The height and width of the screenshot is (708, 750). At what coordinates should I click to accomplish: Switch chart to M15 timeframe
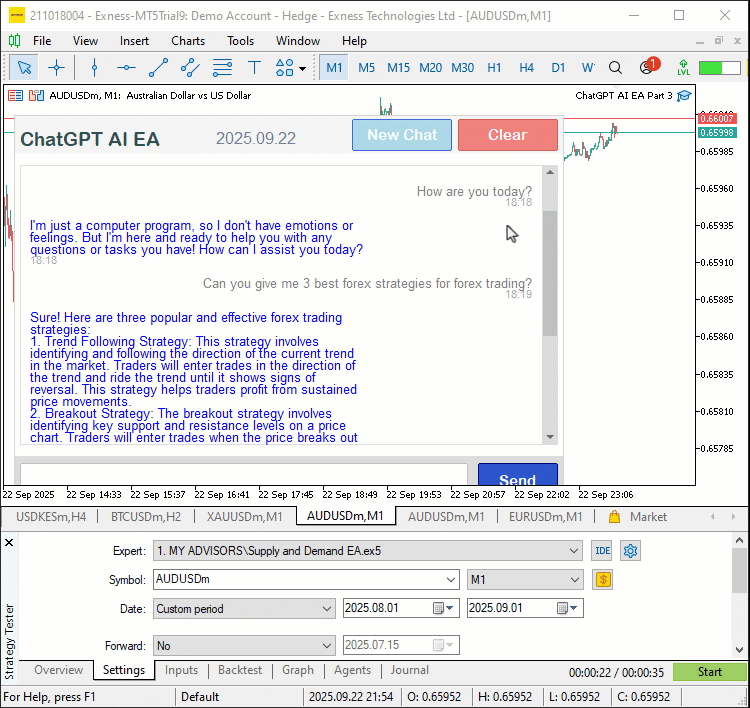point(398,67)
